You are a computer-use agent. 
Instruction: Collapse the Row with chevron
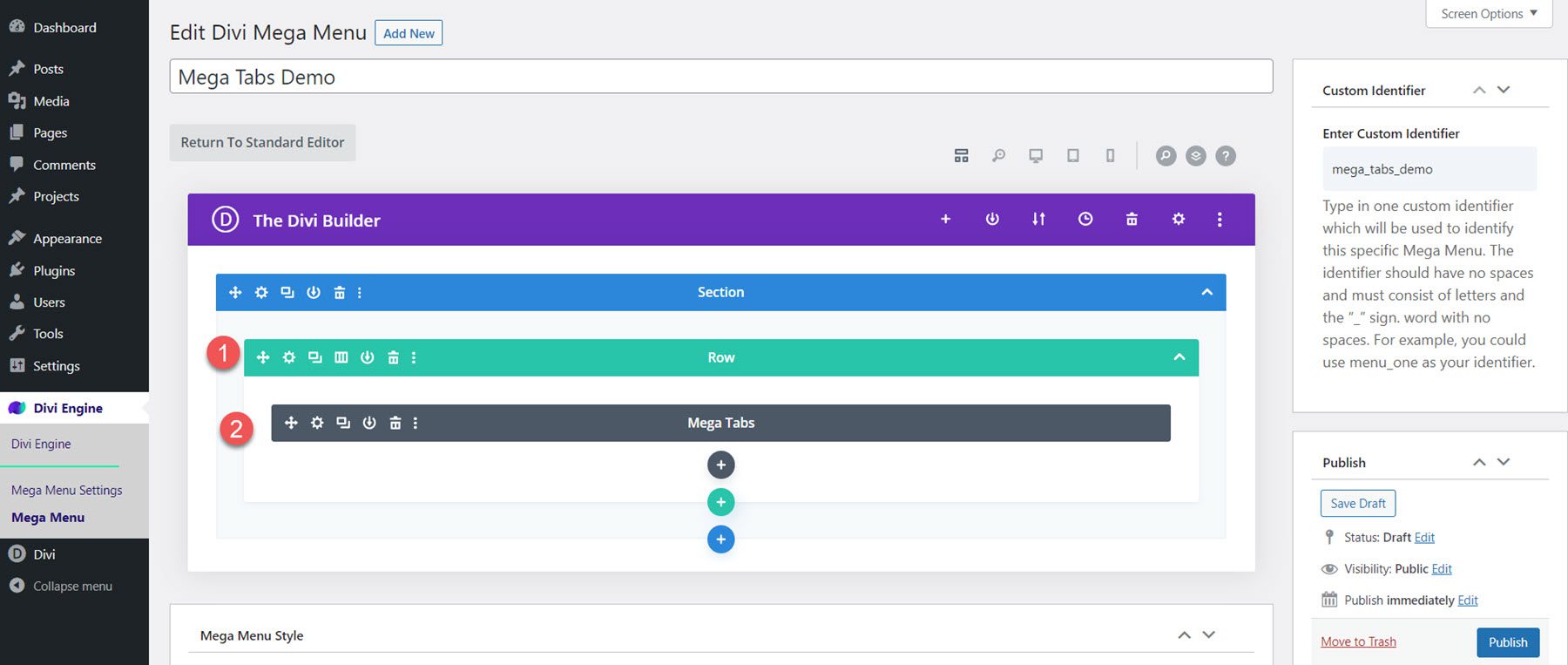1179,357
